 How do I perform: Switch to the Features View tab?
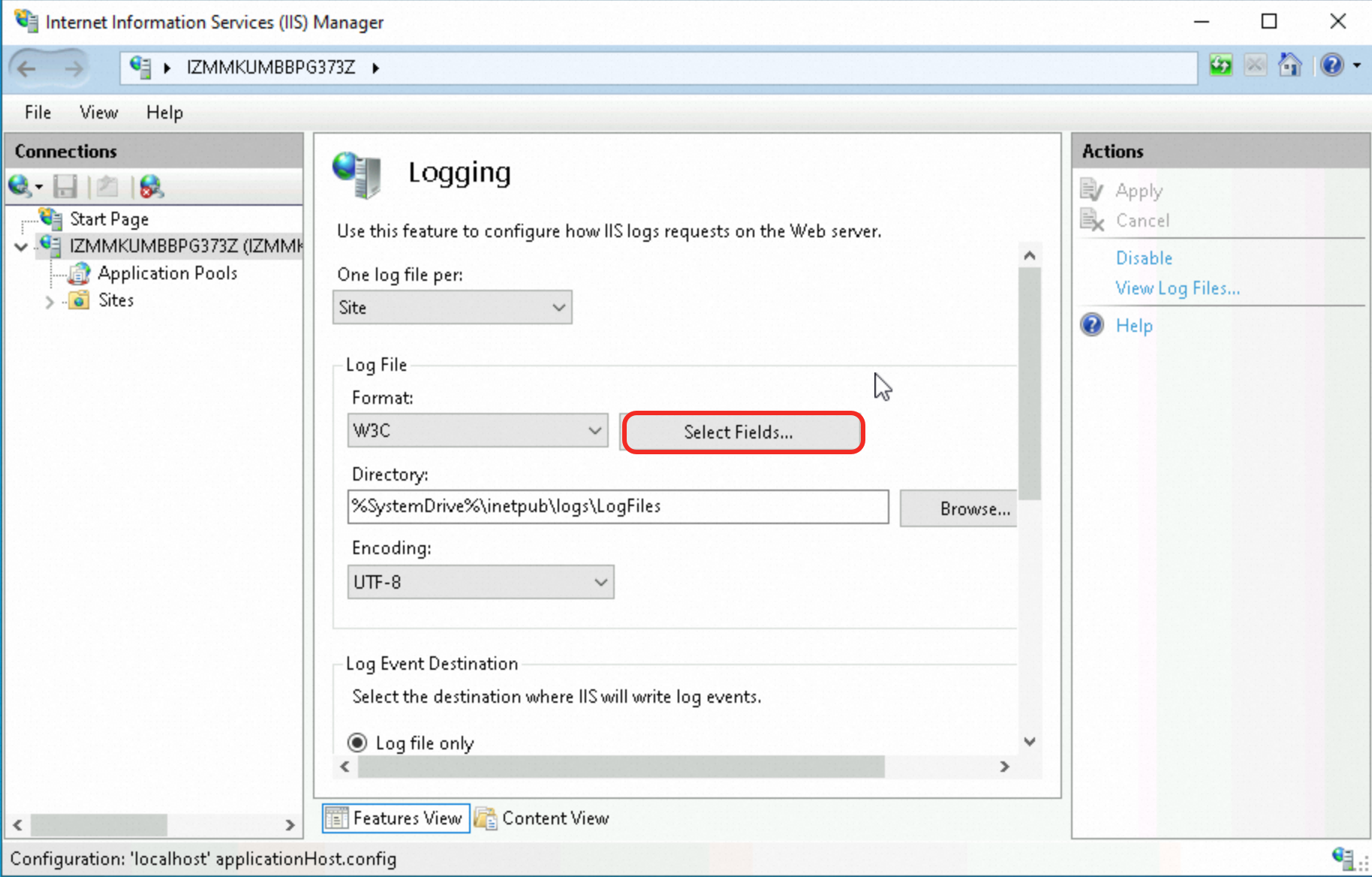click(x=396, y=818)
